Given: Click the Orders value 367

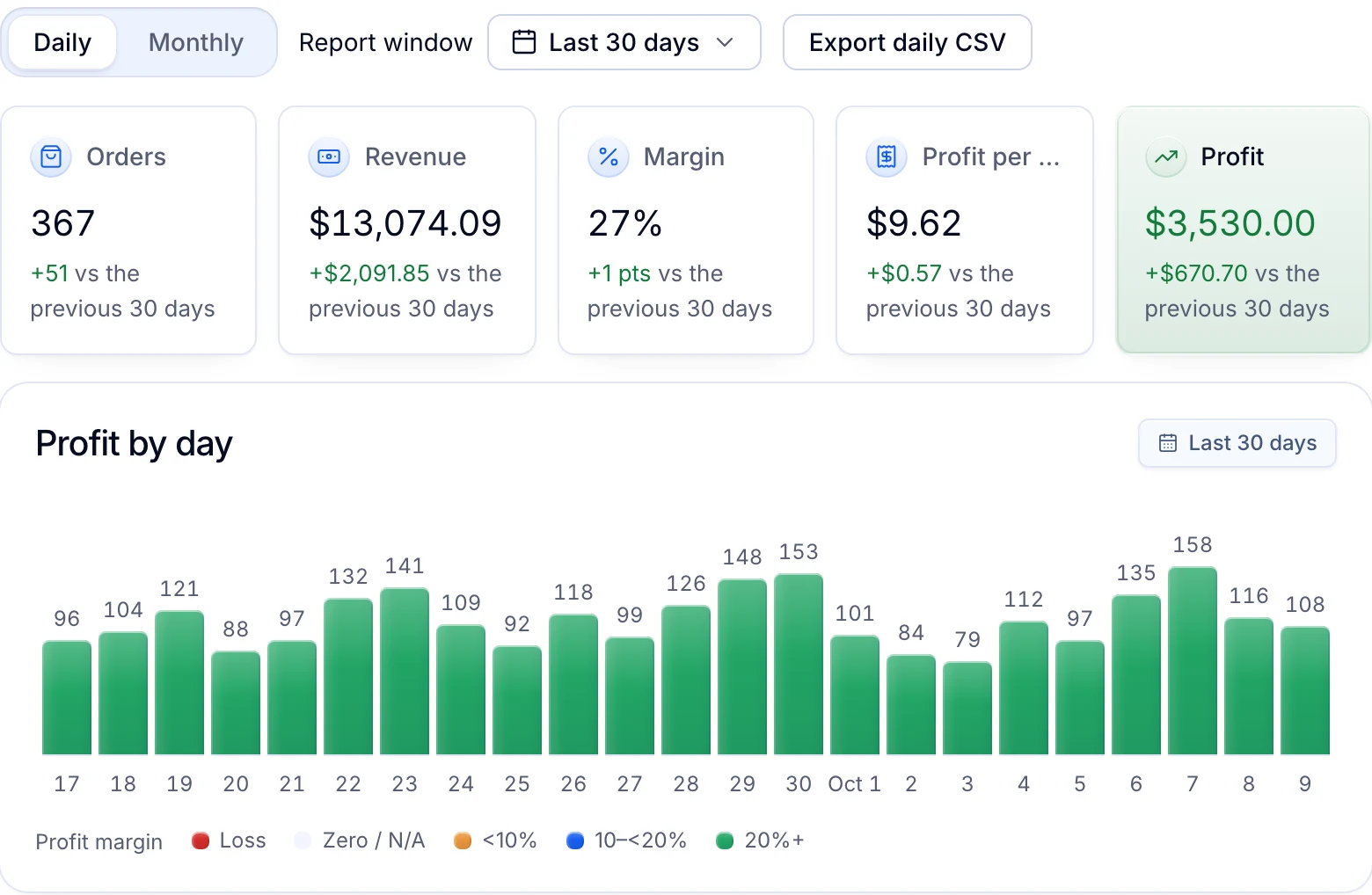Looking at the screenshot, I should tap(62, 223).
